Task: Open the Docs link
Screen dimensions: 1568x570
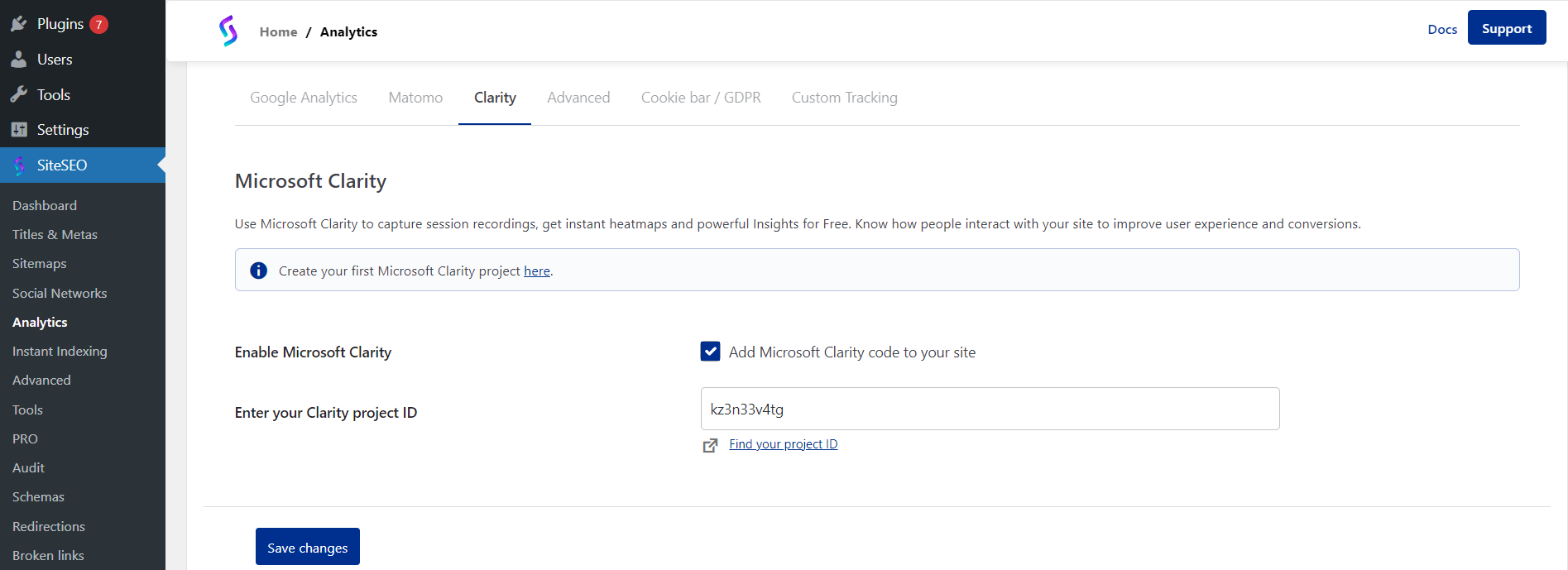Action: pos(1442,29)
